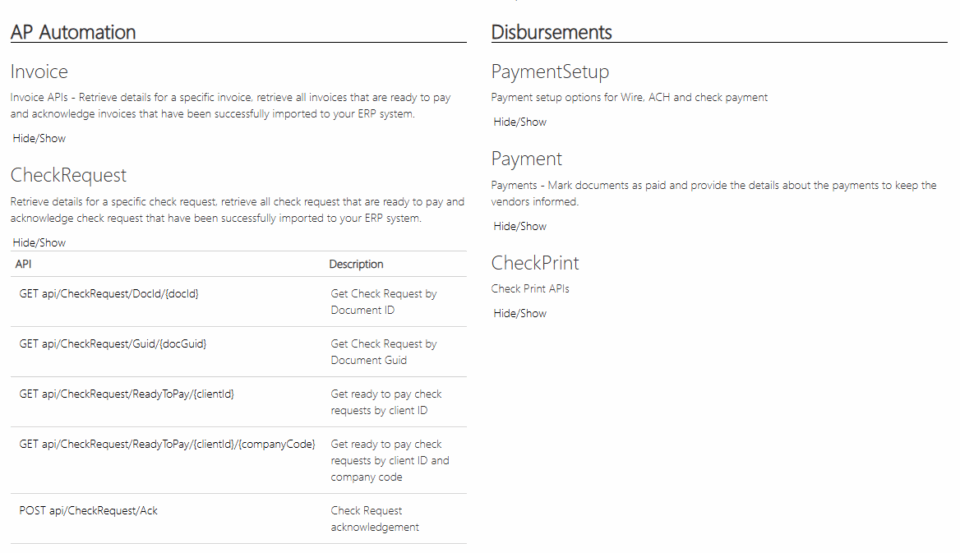Click the Invoice section heading
960x553 pixels.
click(40, 73)
